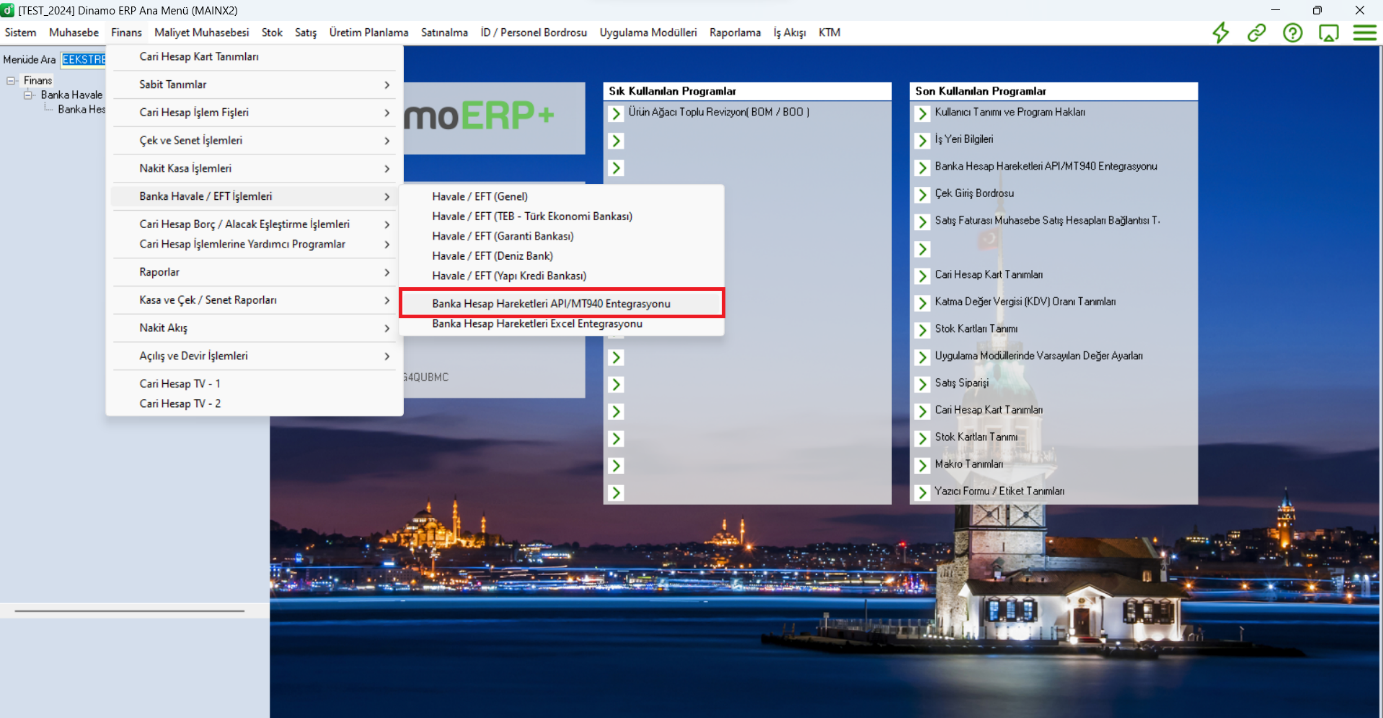The width and height of the screenshot is (1383, 718).
Task: Click the Finans menu in menu bar
Action: click(127, 33)
